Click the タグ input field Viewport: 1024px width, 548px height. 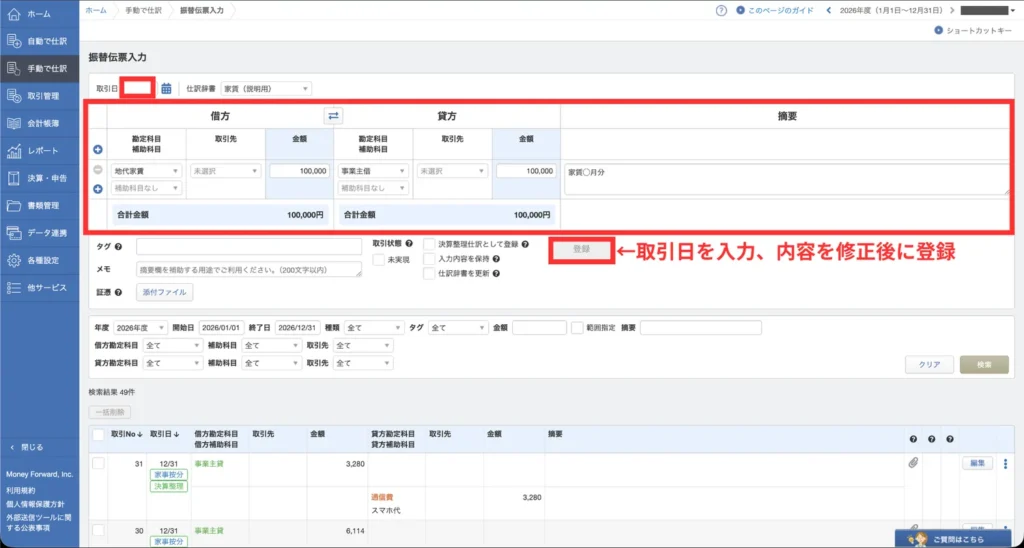coord(249,247)
